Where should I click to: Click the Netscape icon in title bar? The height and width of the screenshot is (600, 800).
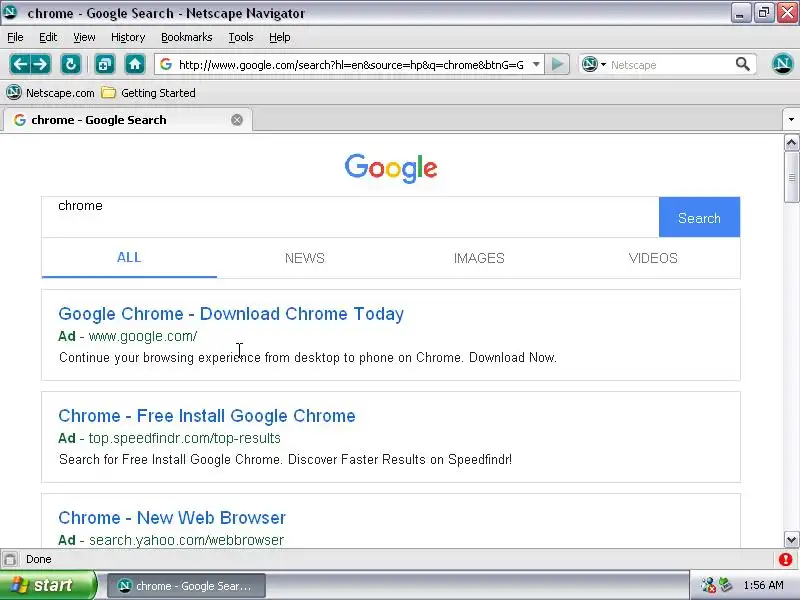(10, 12)
